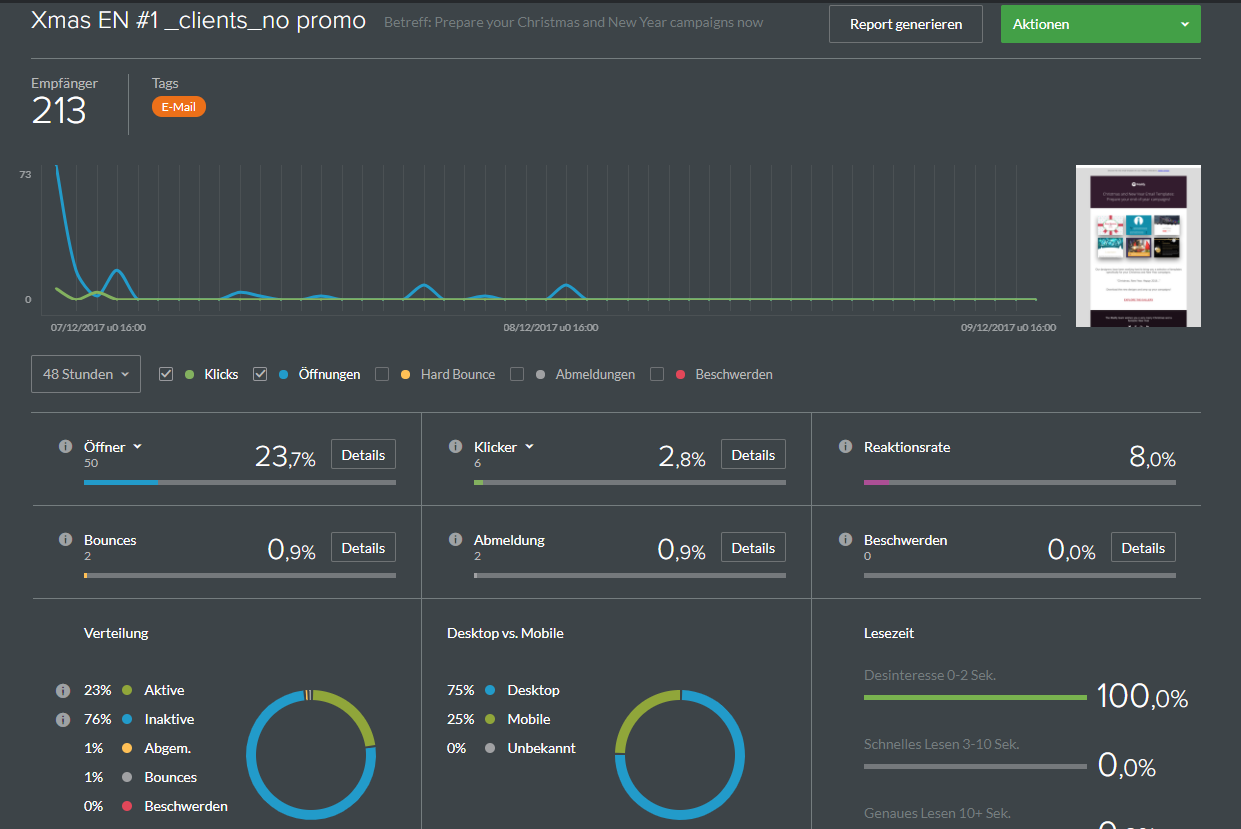Click info icon beside Inaktive

(63, 719)
